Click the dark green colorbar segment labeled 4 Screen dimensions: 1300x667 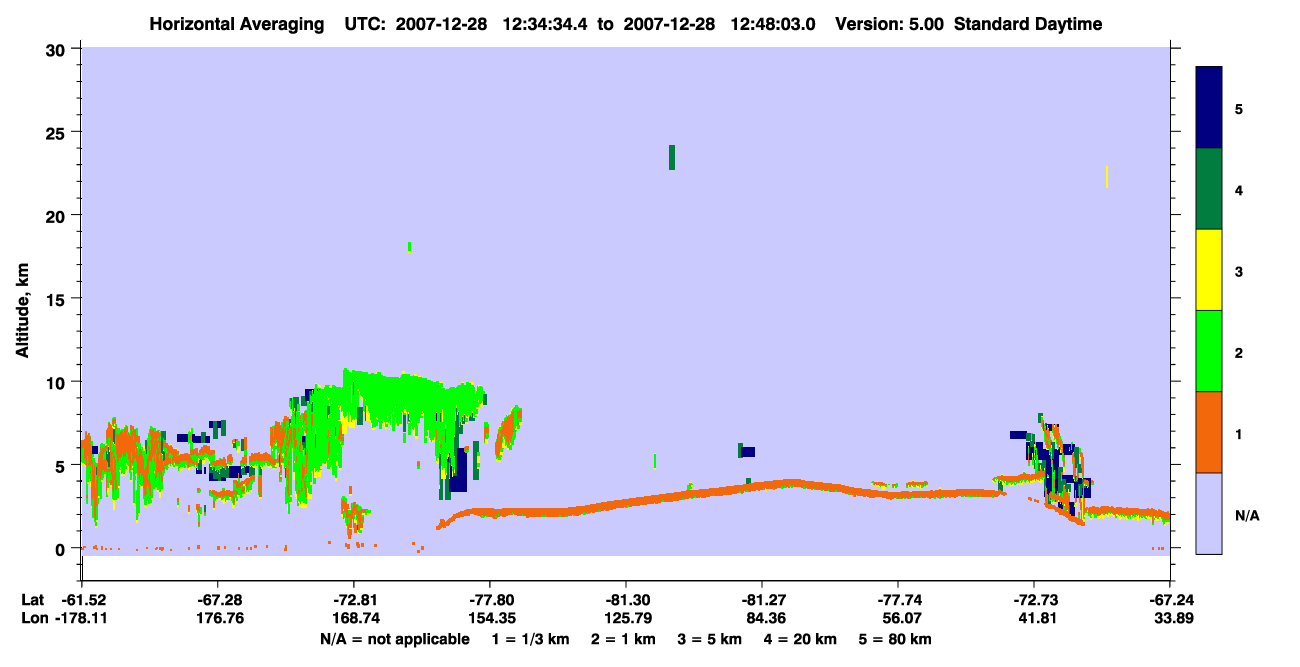click(1209, 189)
